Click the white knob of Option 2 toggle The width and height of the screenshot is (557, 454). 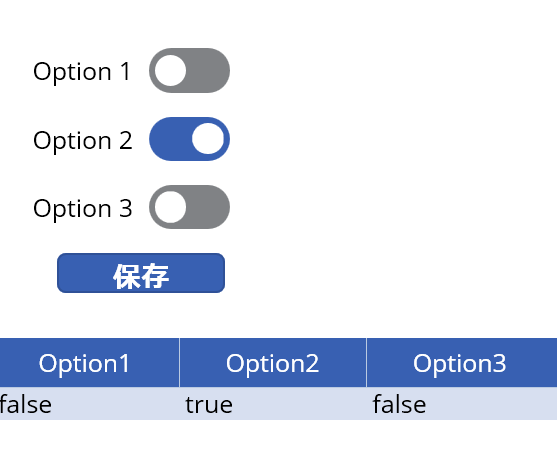(208, 139)
